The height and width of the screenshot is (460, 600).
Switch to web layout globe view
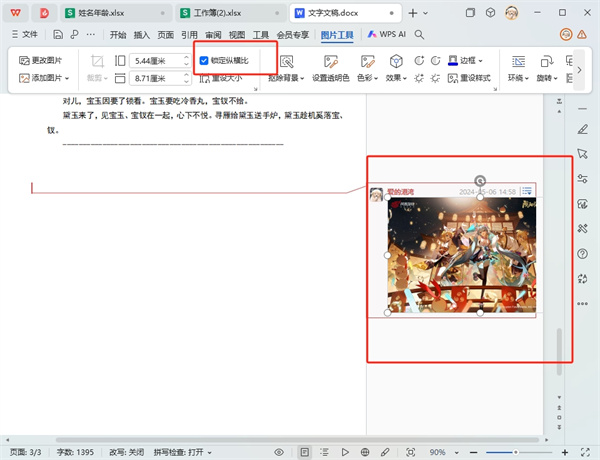coord(365,452)
